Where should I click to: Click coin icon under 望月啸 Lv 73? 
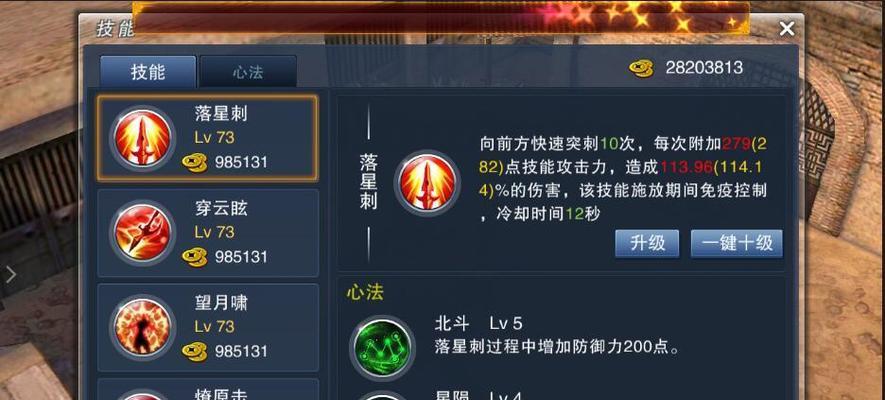[195, 351]
